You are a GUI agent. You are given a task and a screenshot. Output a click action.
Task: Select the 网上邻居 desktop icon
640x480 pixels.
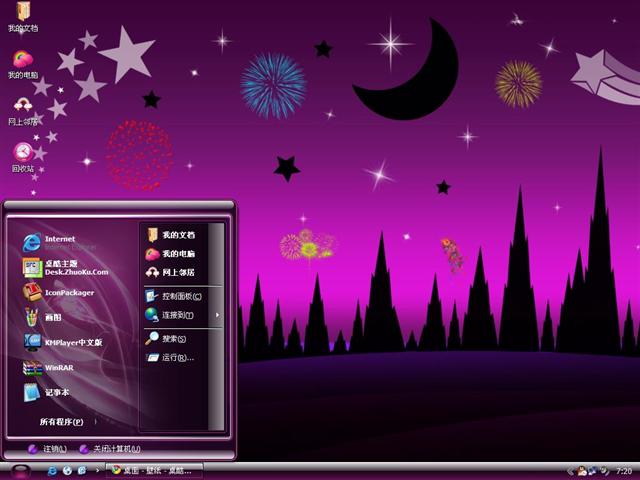[22, 108]
